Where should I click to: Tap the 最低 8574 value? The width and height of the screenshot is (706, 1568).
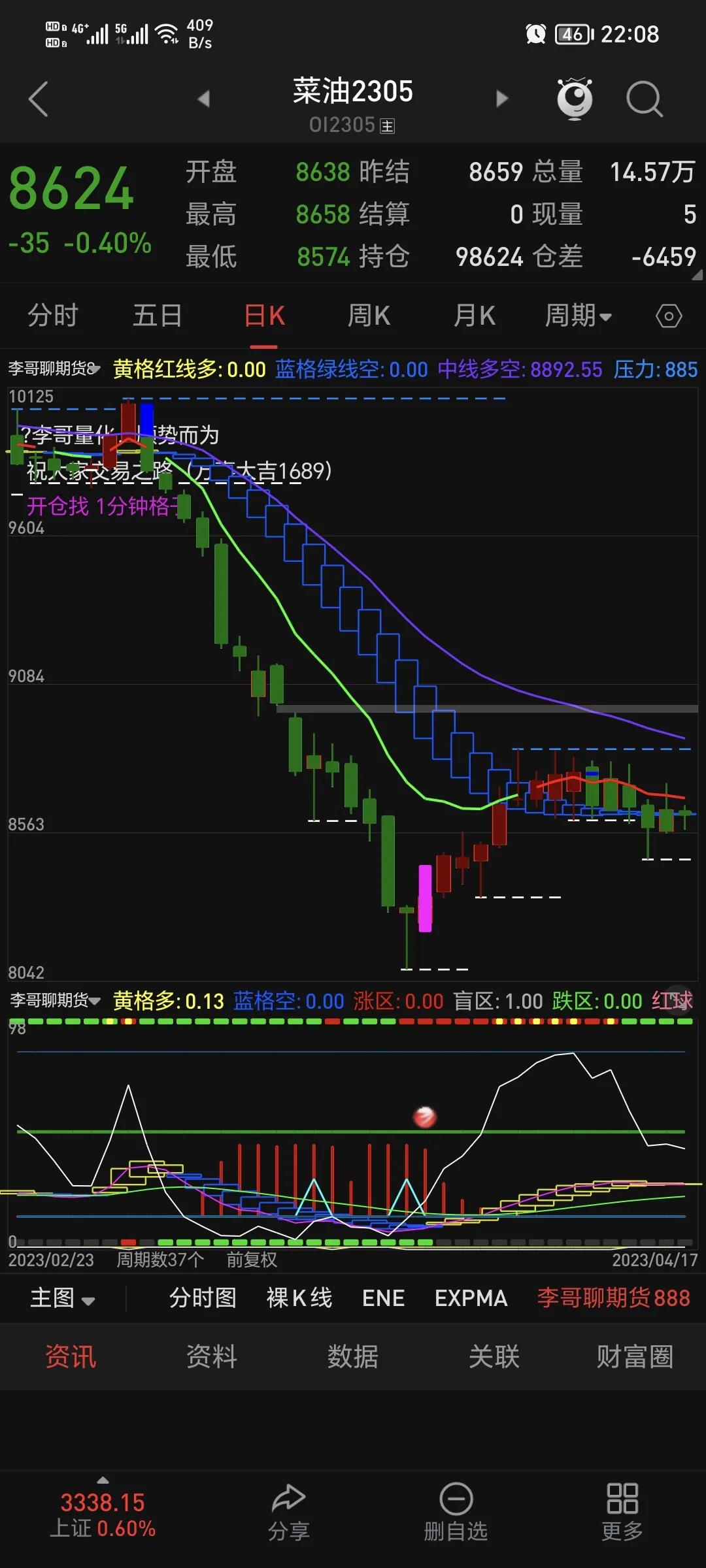324,257
